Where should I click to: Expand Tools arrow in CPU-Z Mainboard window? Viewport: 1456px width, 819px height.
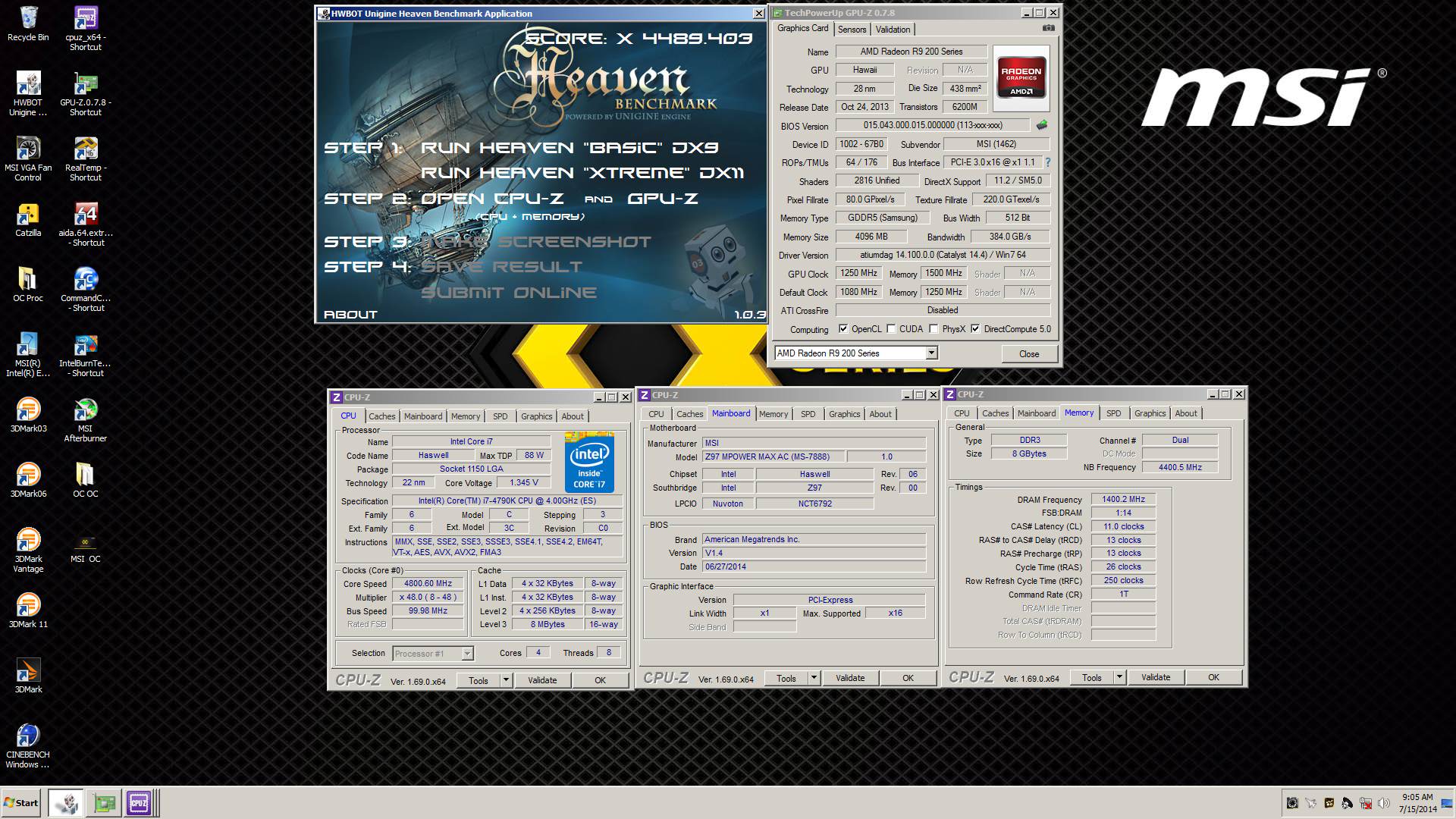pos(814,678)
